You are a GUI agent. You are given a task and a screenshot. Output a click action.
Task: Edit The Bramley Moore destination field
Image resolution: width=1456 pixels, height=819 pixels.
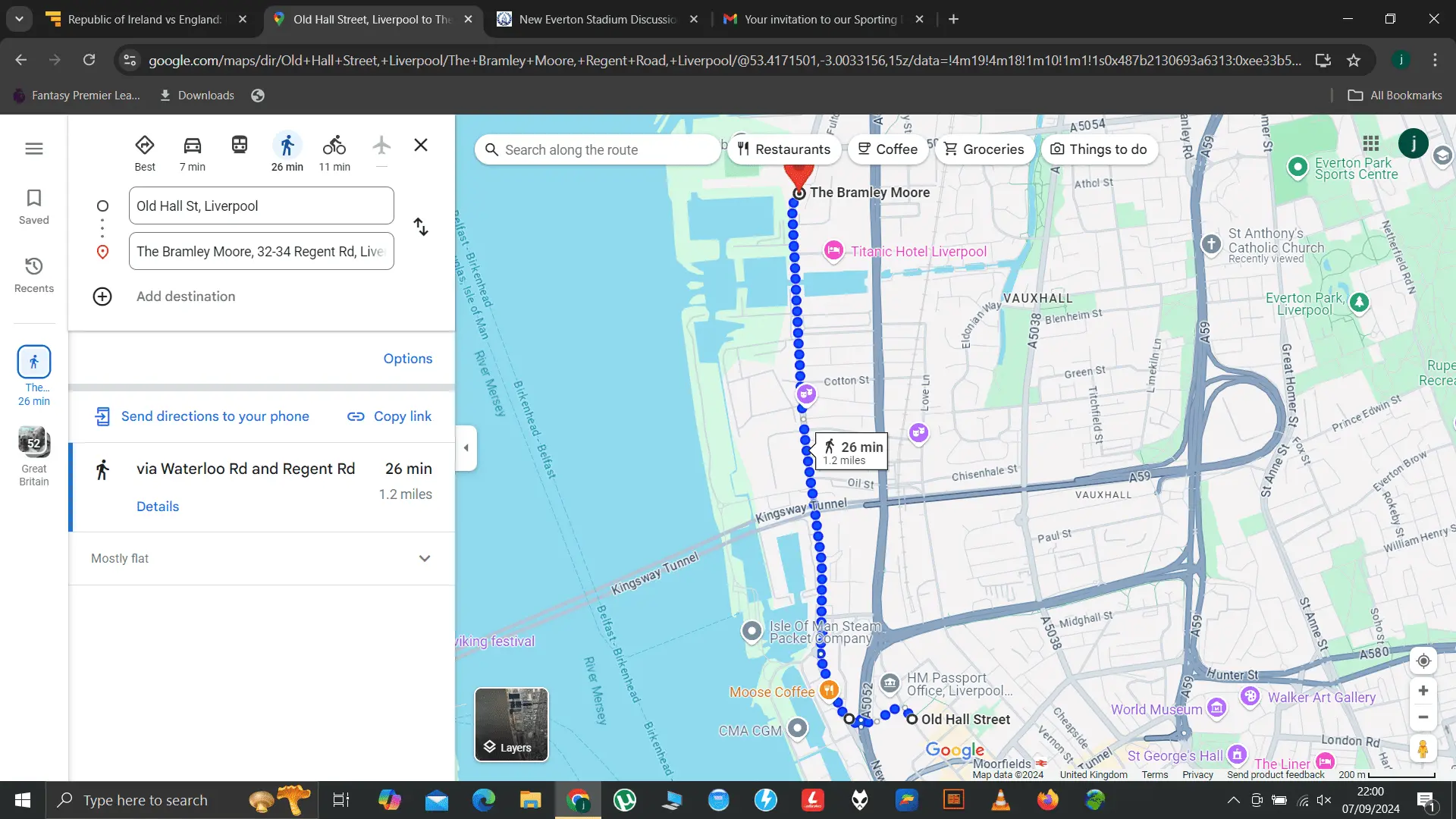click(262, 251)
